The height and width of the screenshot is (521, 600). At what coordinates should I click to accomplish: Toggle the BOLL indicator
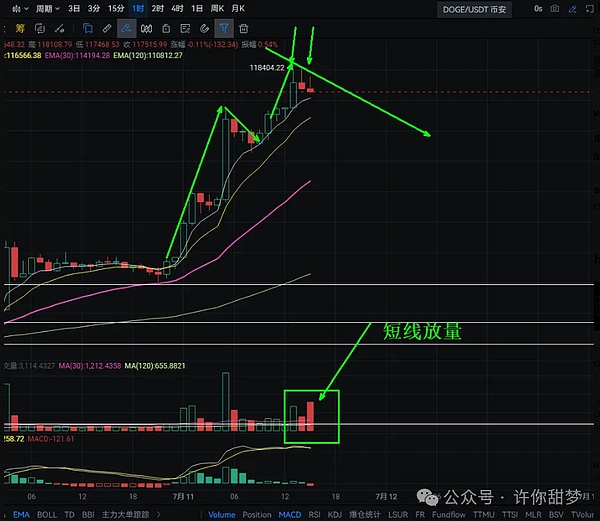tap(47, 514)
